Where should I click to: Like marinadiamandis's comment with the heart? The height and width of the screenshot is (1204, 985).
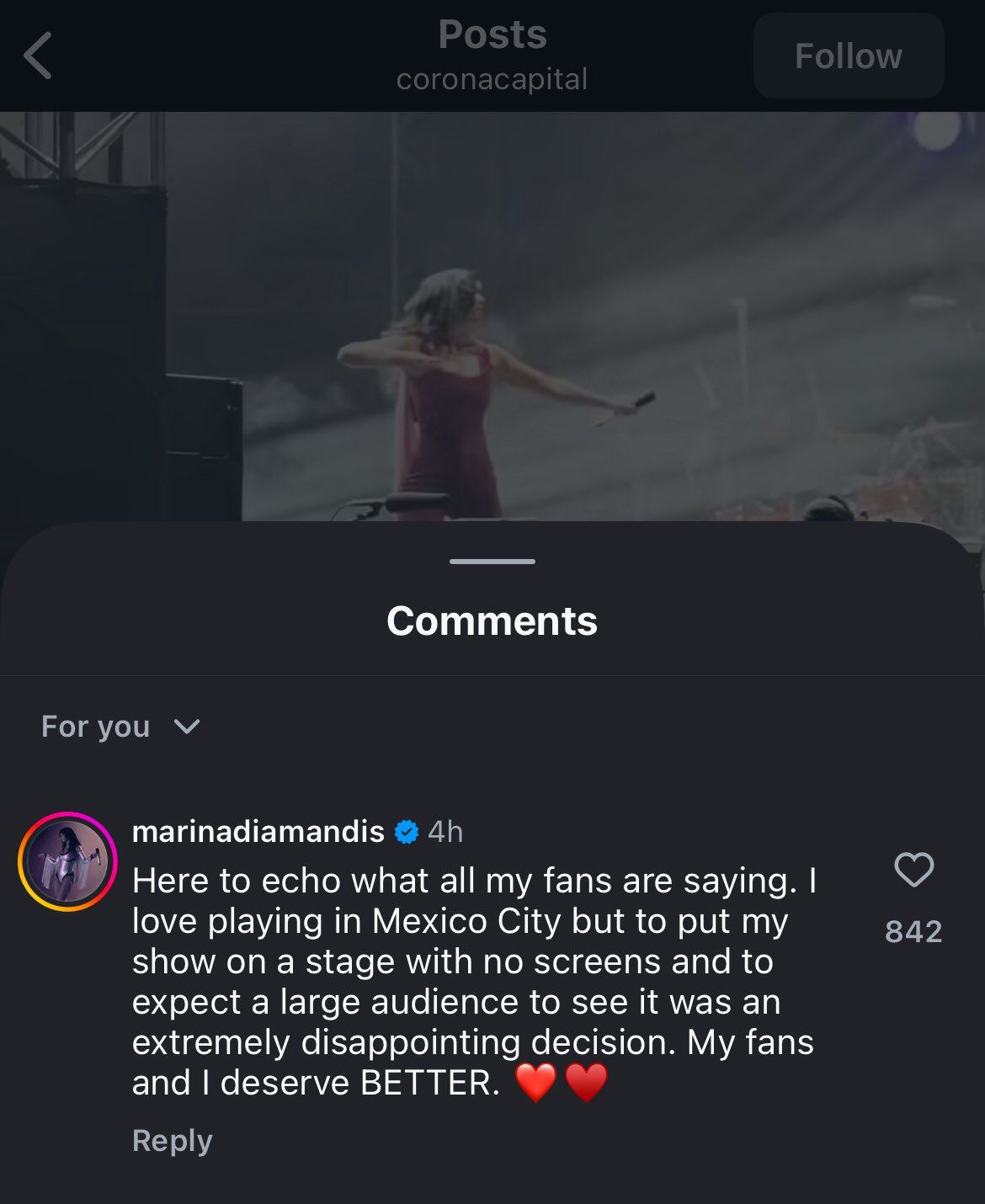point(913,870)
